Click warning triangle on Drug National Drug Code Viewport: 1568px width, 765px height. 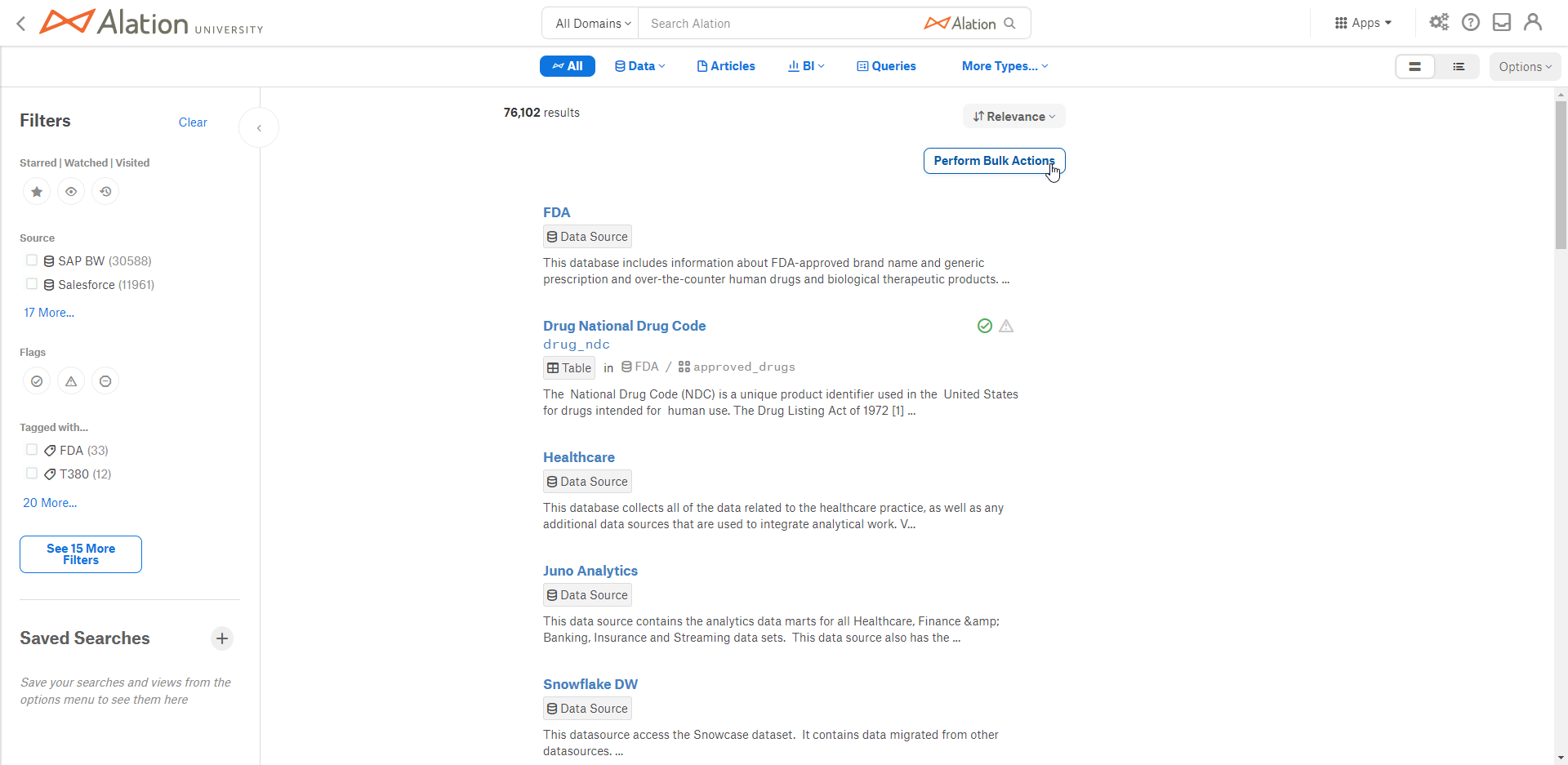1006,326
